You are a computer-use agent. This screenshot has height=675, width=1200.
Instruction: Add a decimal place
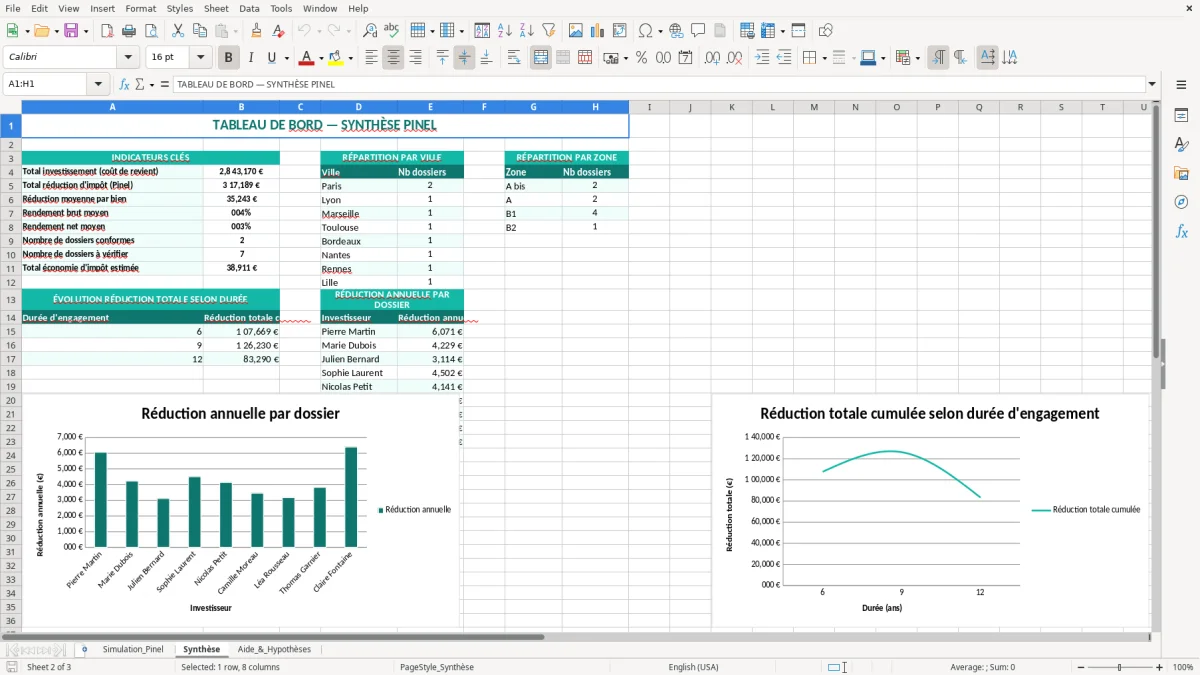[x=713, y=58]
